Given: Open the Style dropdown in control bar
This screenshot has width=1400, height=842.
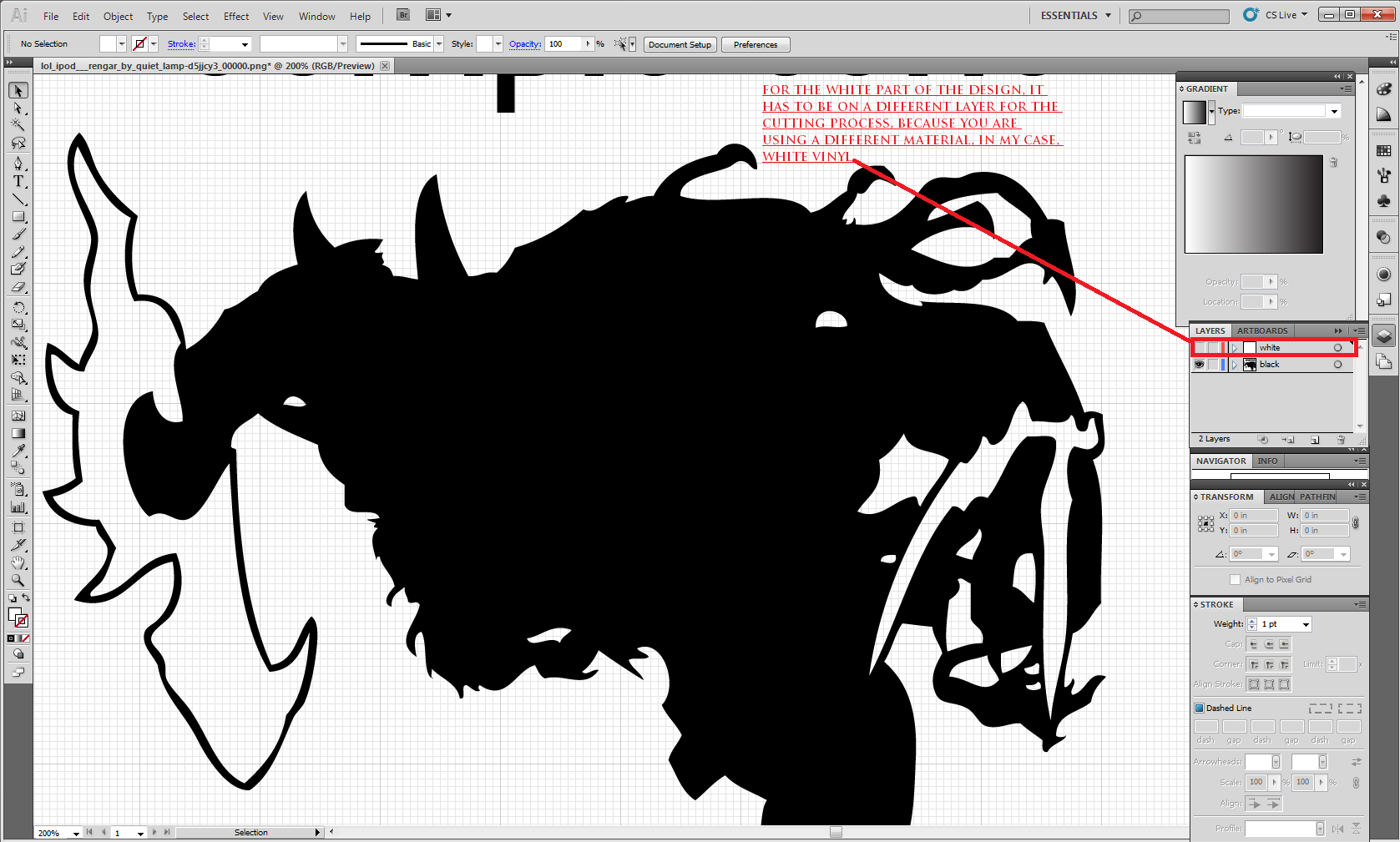Looking at the screenshot, I should tap(498, 44).
